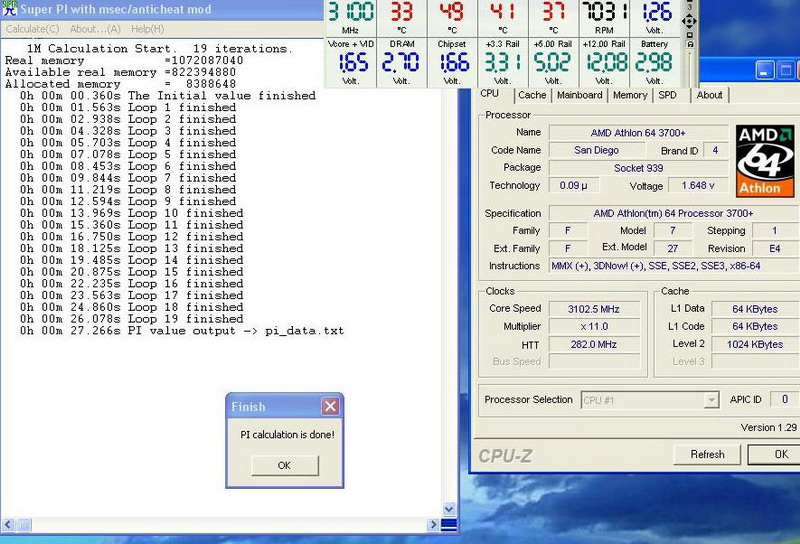Switch to the Mainboard tab

coord(580,95)
